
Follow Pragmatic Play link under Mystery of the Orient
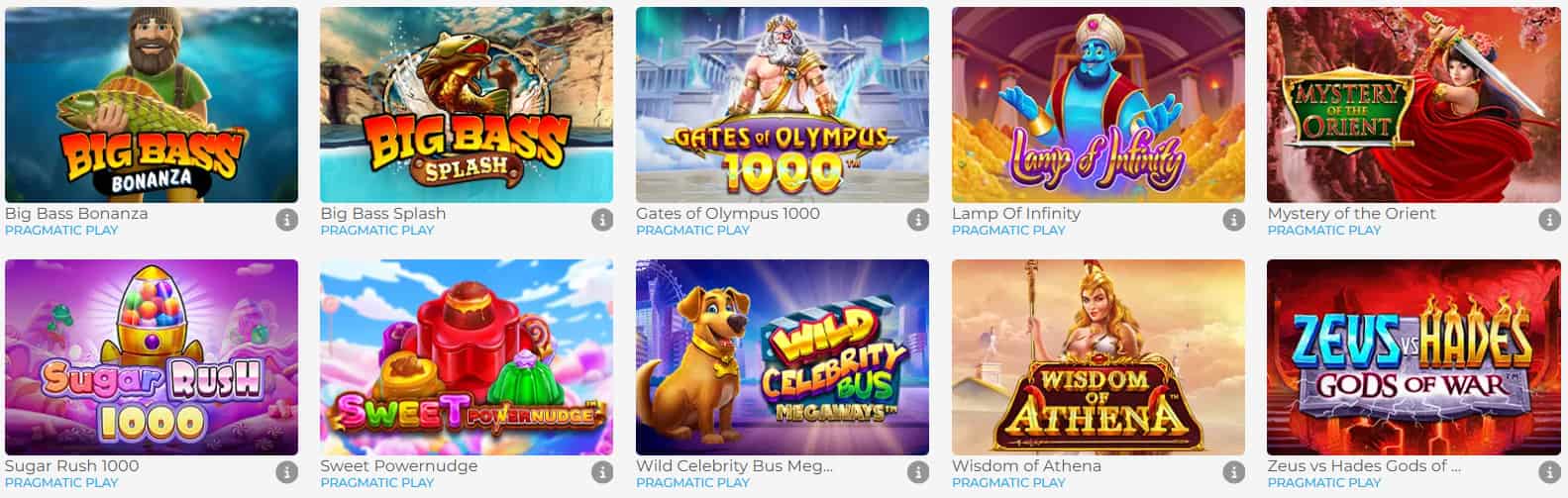[x=1324, y=231]
